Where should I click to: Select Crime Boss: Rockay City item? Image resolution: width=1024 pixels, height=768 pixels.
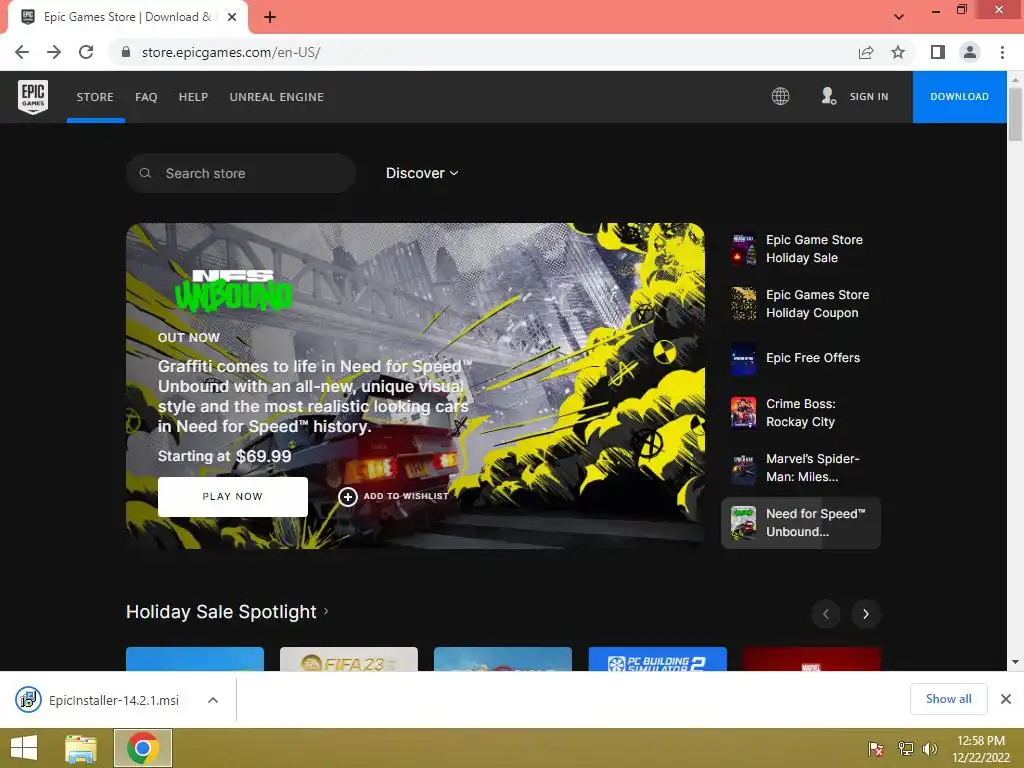pos(801,413)
